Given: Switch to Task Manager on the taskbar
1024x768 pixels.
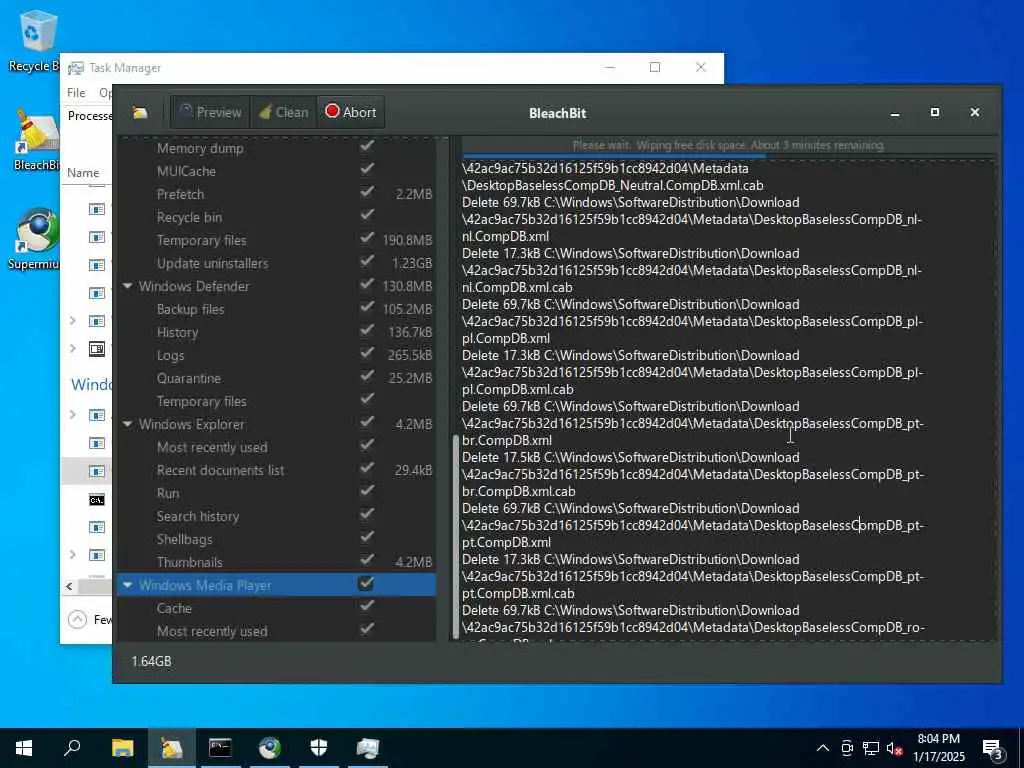Looking at the screenshot, I should tap(367, 748).
